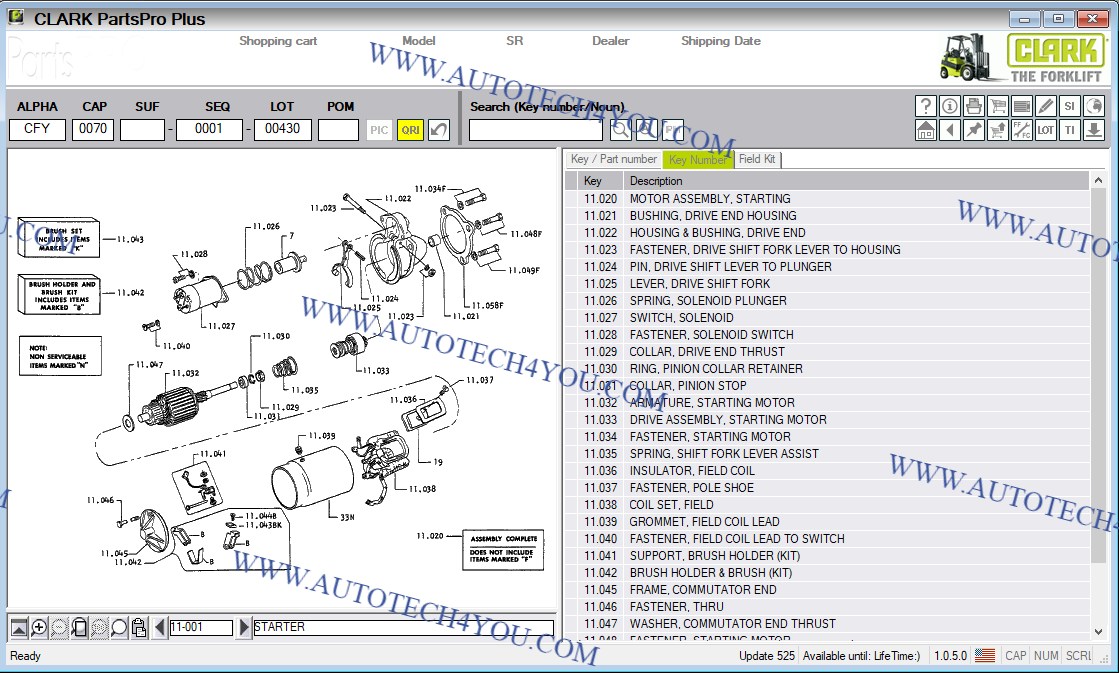Screen dimensions: 1119x673
Task: Click the download arrow icon
Action: pos(1094,130)
